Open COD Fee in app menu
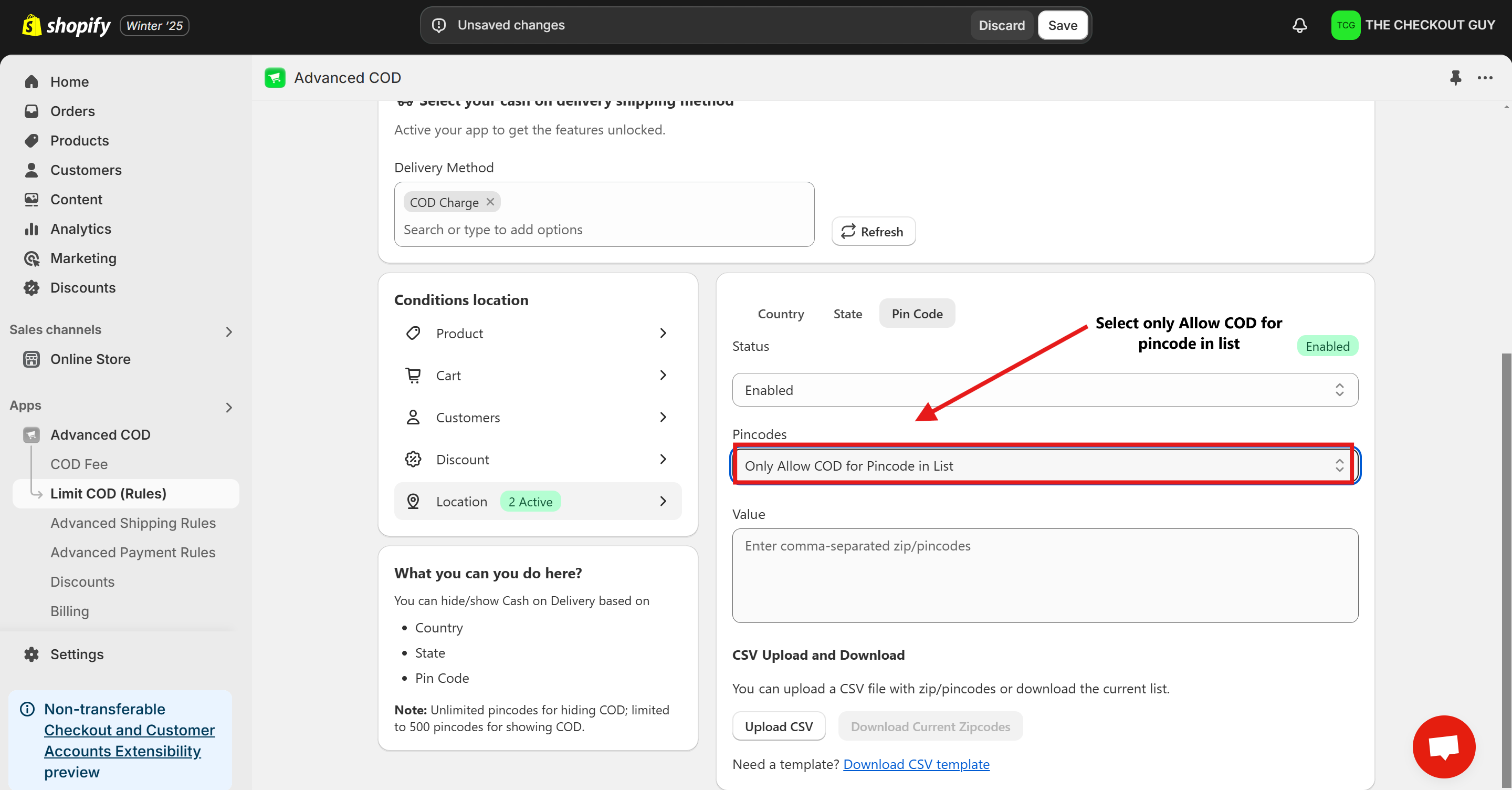This screenshot has width=1512, height=790. tap(79, 464)
